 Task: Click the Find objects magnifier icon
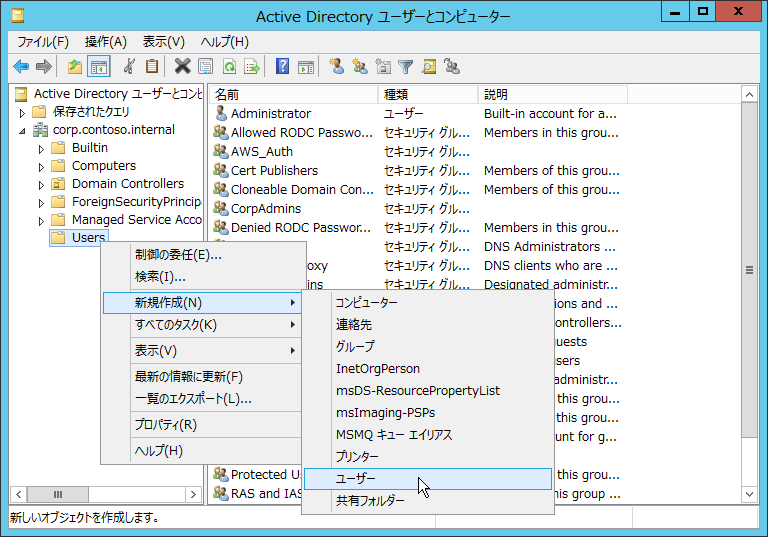click(x=429, y=67)
